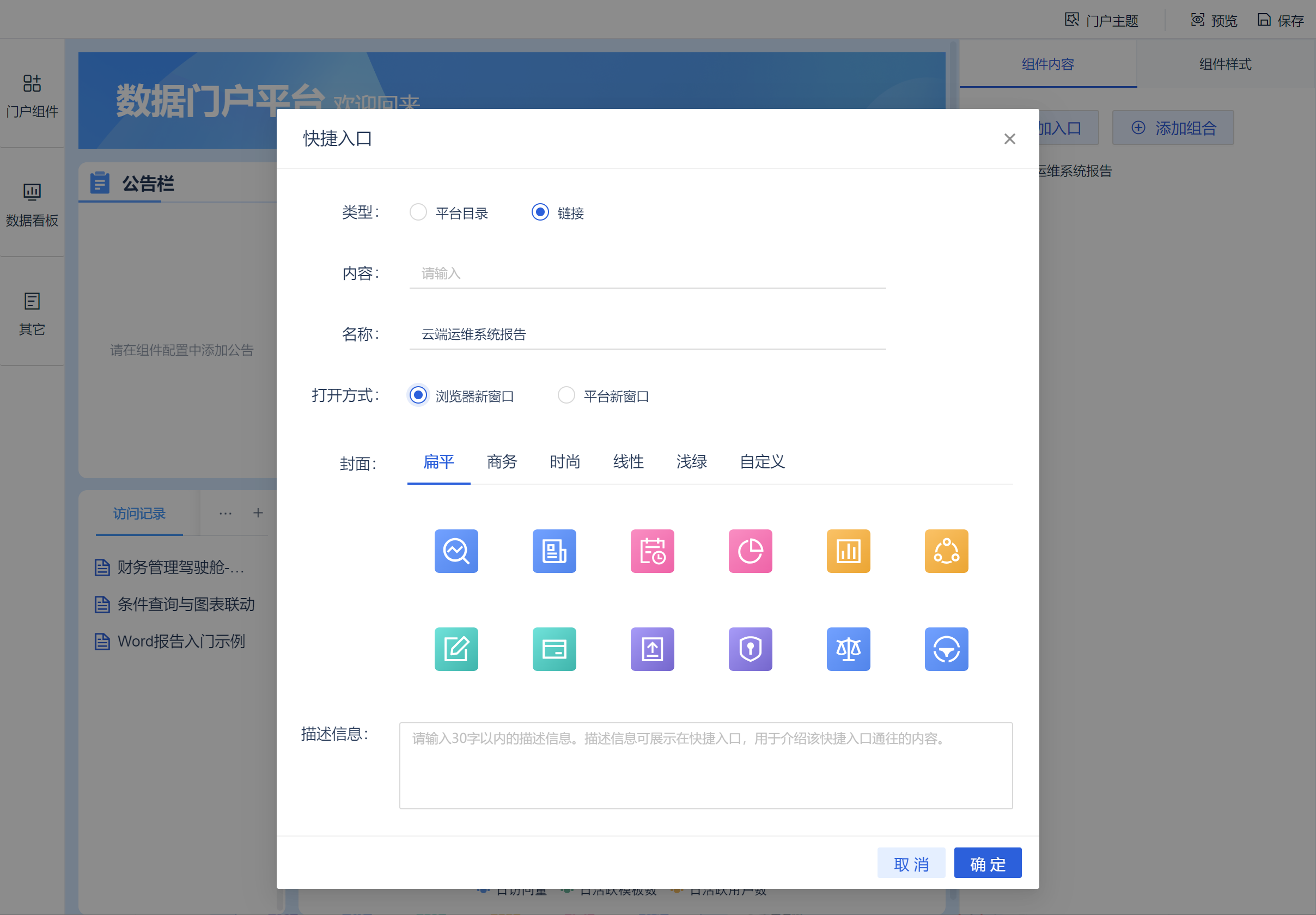The image size is (1316, 915).
Task: Open the 自定义 cover tab
Action: [x=761, y=462]
